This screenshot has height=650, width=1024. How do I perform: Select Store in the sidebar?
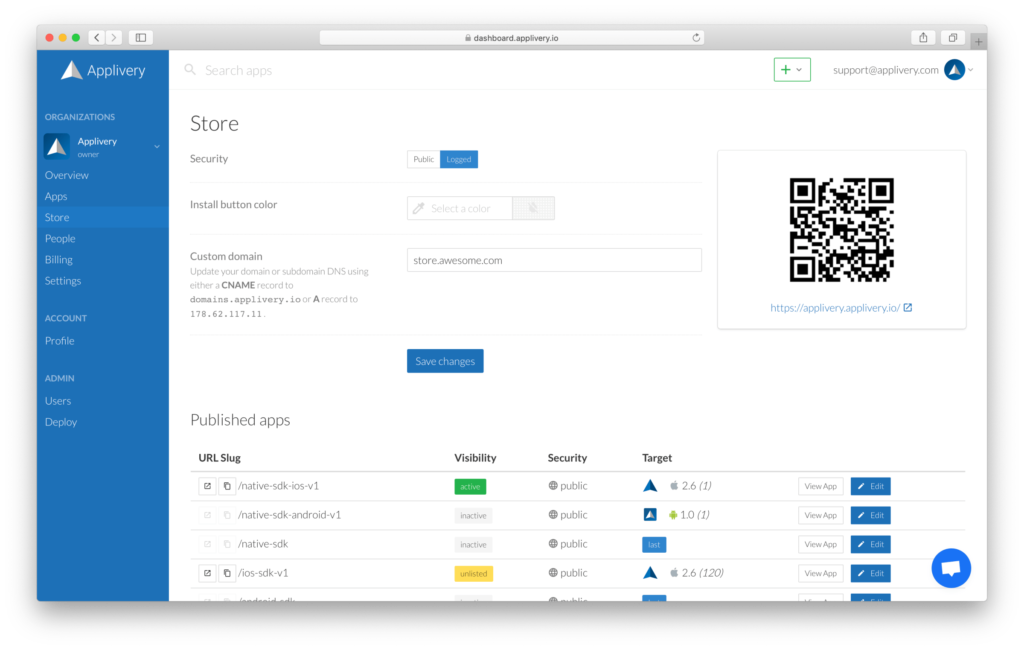103,217
